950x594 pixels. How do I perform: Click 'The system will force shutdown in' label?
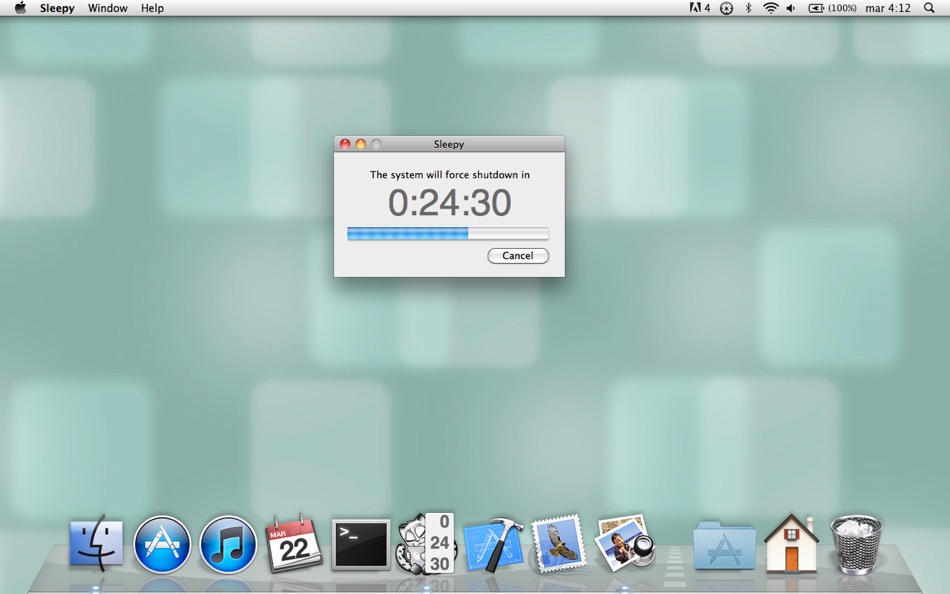450,175
